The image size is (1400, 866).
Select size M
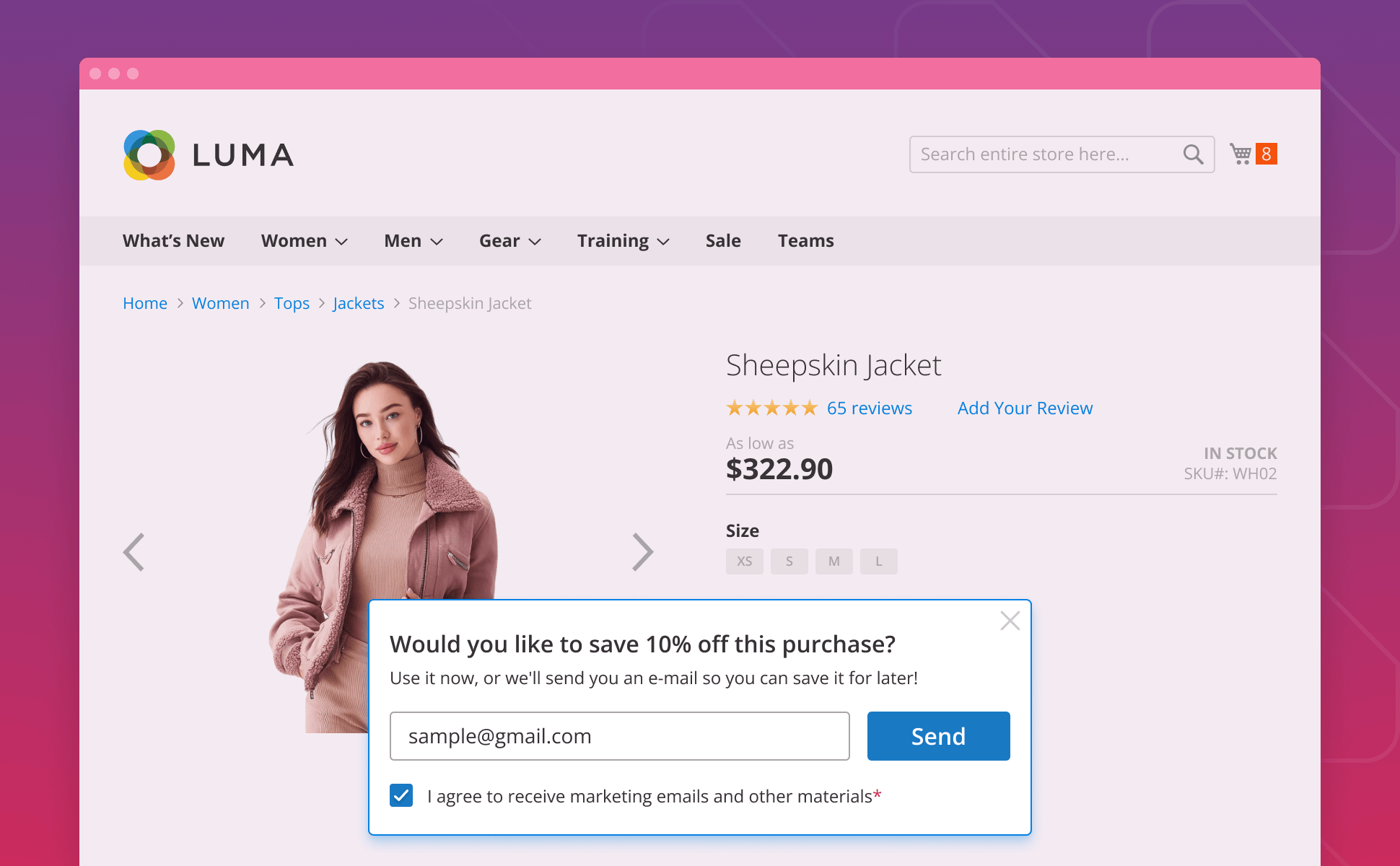(834, 561)
